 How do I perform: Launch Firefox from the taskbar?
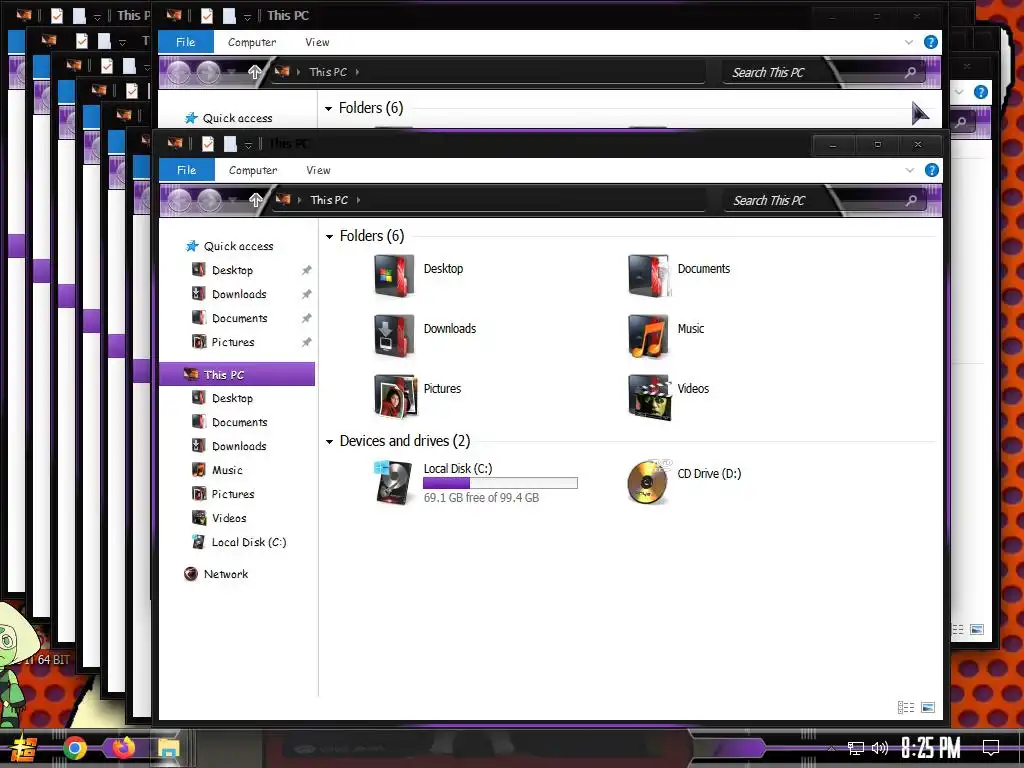pos(123,748)
